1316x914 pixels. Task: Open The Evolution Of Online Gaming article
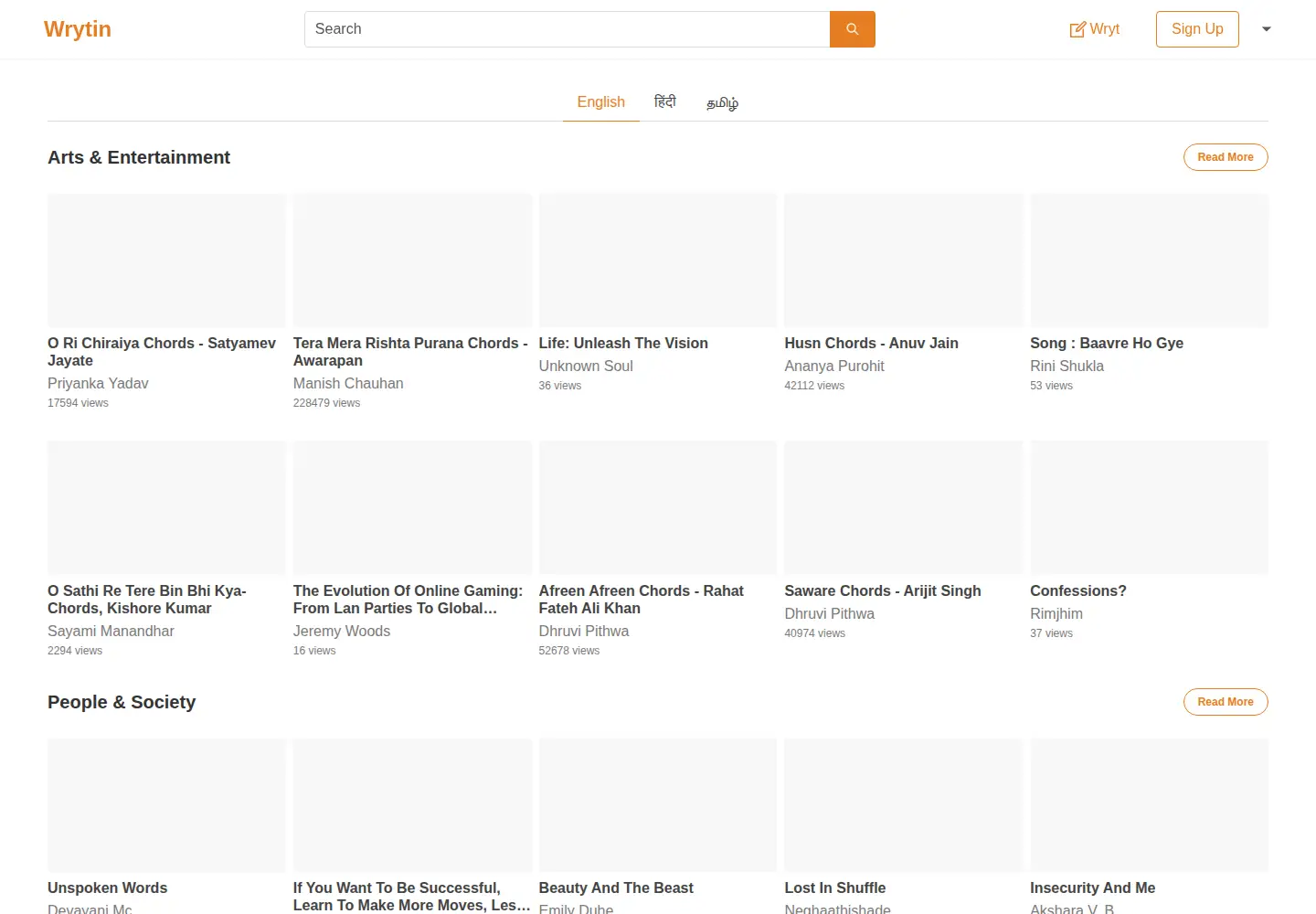coord(409,600)
